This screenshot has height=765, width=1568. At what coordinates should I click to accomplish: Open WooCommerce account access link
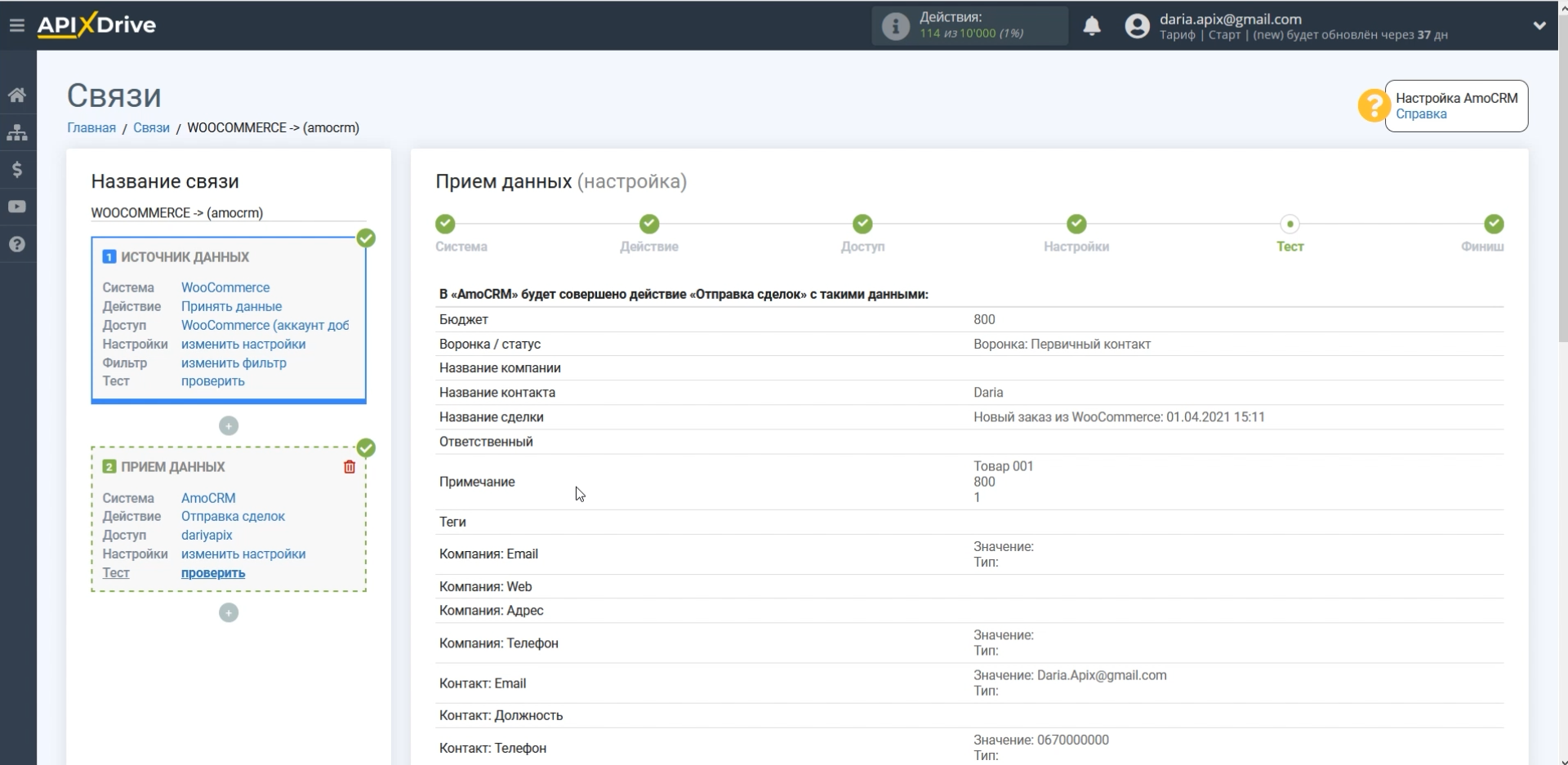click(x=265, y=325)
